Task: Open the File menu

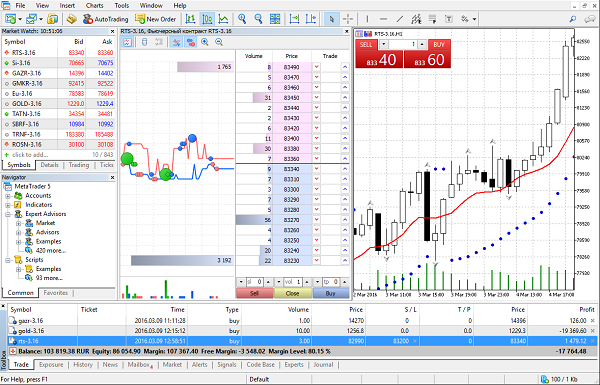Action: coord(20,5)
